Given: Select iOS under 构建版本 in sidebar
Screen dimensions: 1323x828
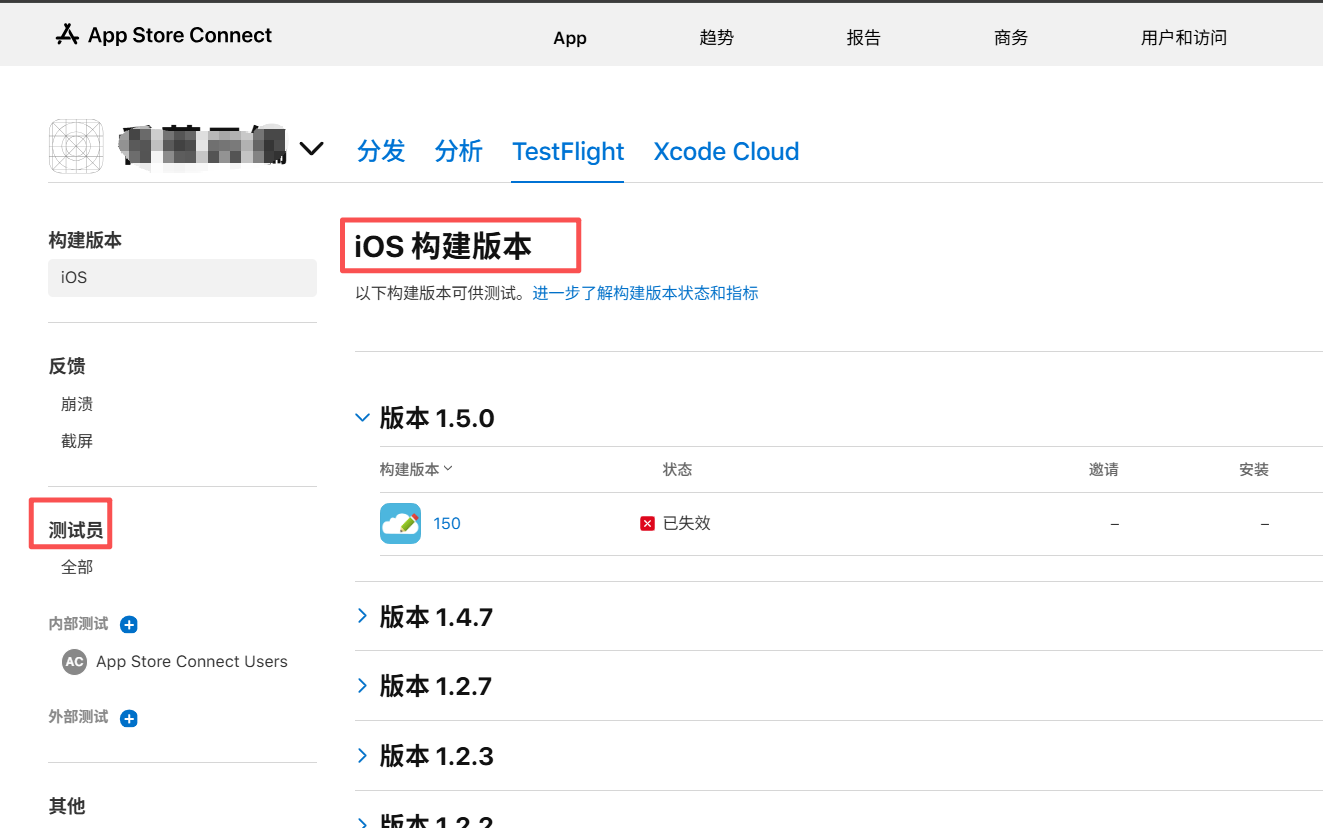Looking at the screenshot, I should (x=182, y=278).
